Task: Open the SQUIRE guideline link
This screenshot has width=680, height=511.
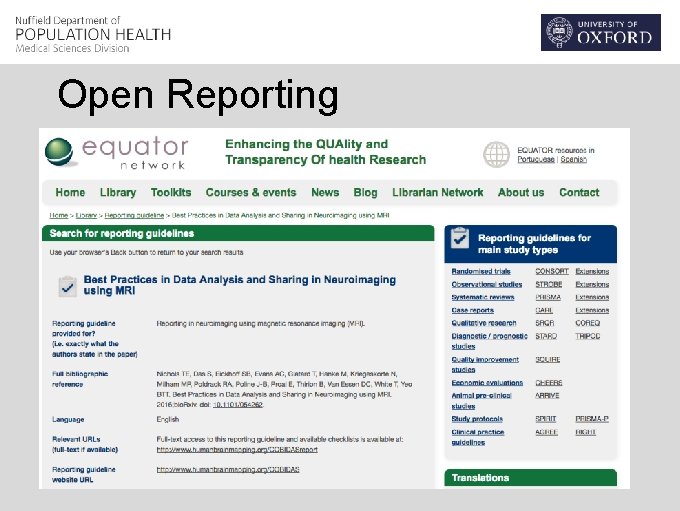Action: pos(548,360)
